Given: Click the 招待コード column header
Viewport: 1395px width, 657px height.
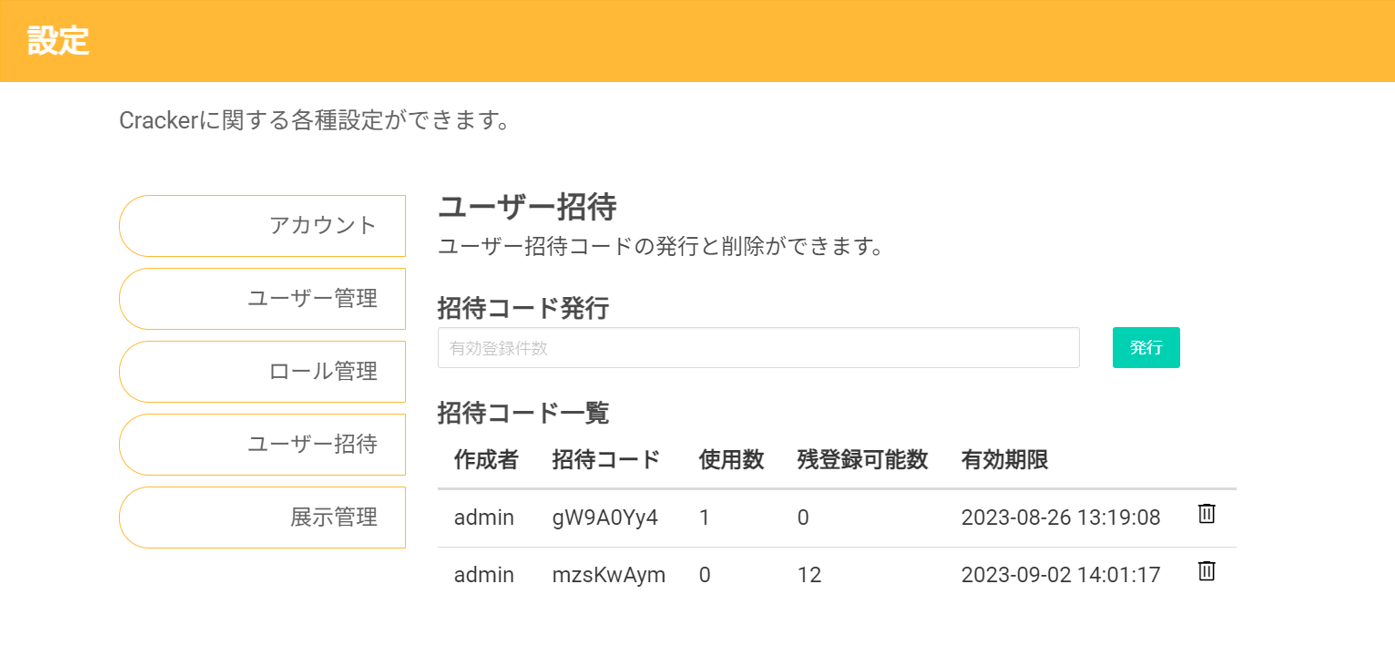Looking at the screenshot, I should click(606, 460).
